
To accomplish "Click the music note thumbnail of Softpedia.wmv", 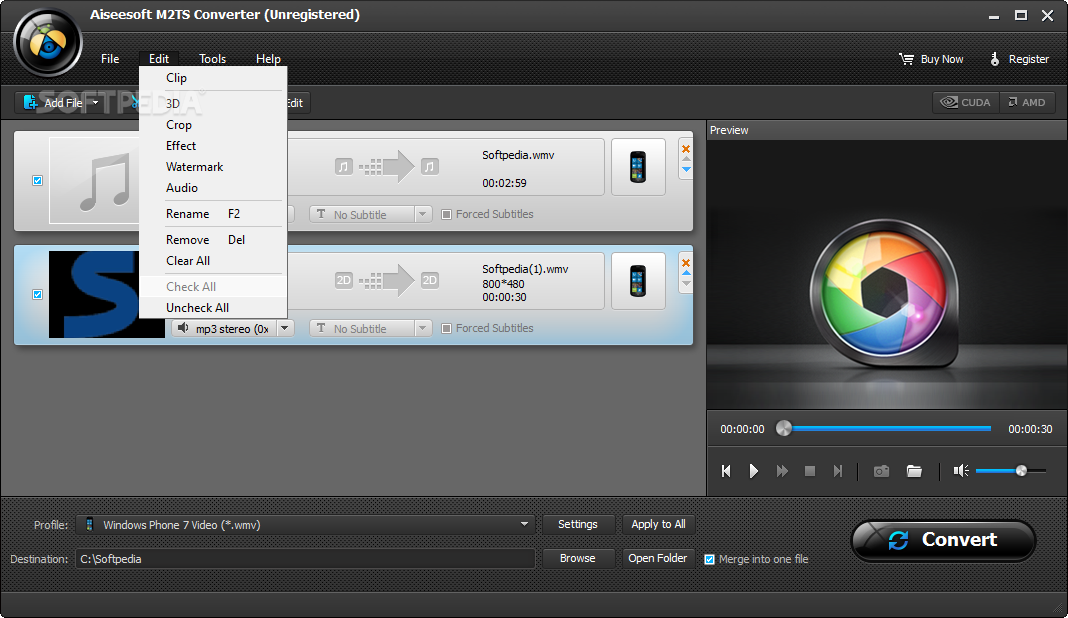I will [94, 181].
